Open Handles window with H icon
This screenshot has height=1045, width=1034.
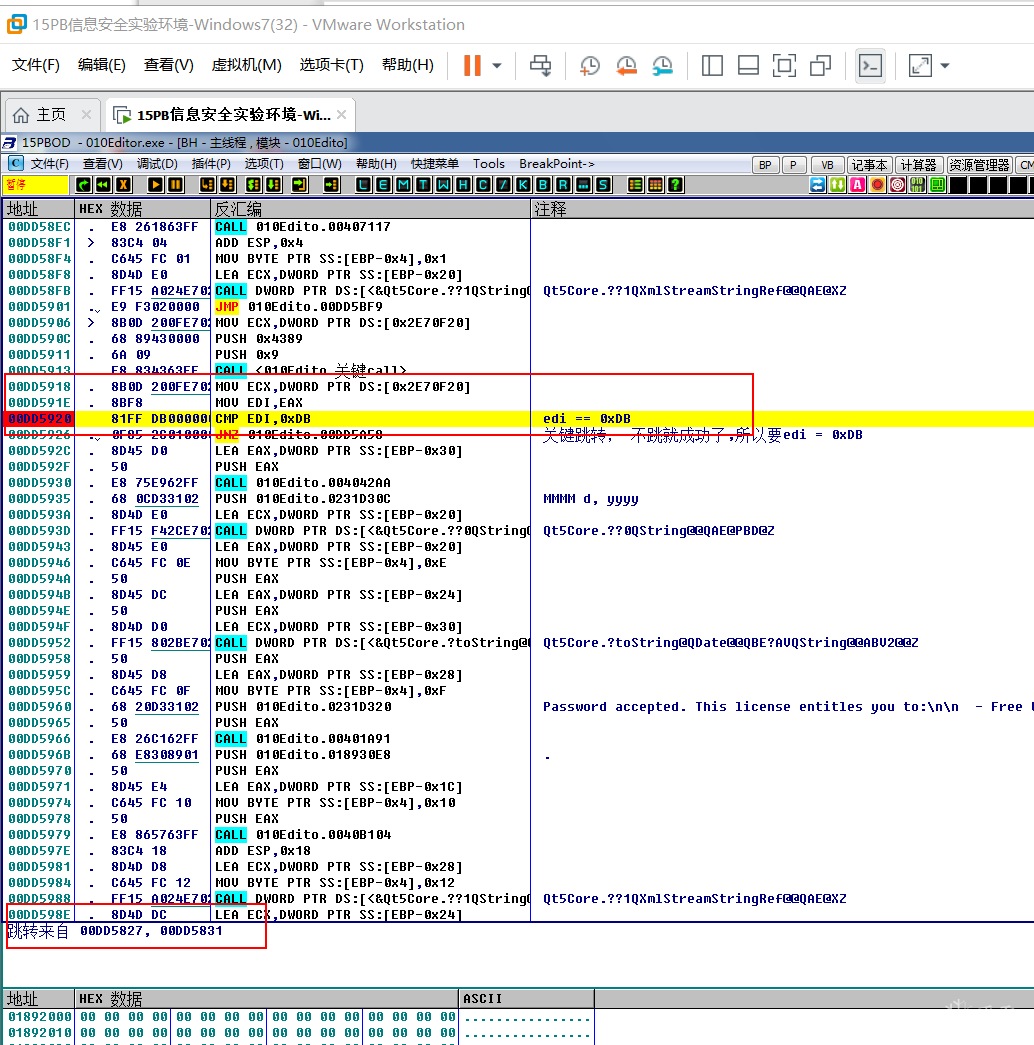(x=463, y=185)
